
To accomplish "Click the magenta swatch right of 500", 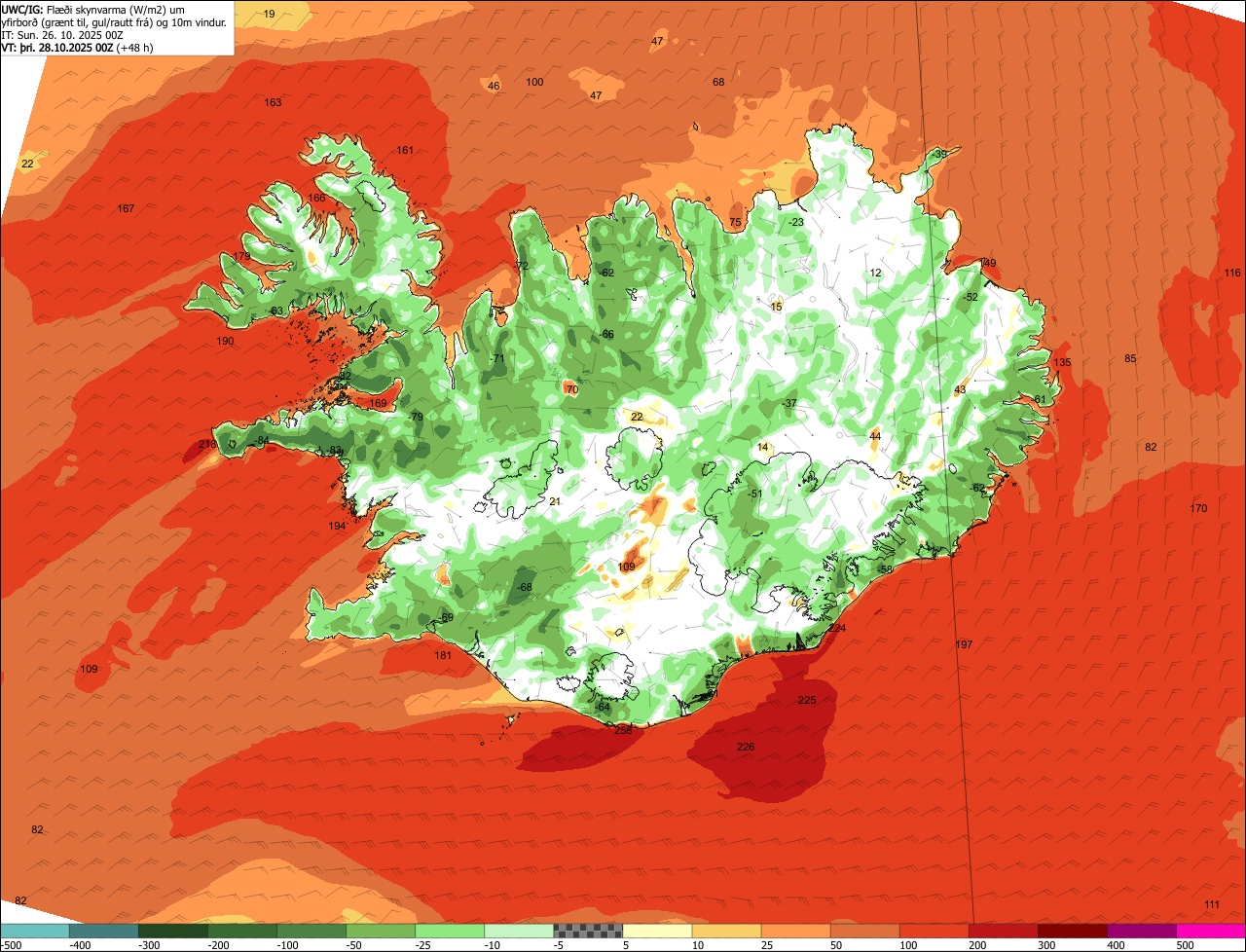I will pyautogui.click(x=1211, y=931).
